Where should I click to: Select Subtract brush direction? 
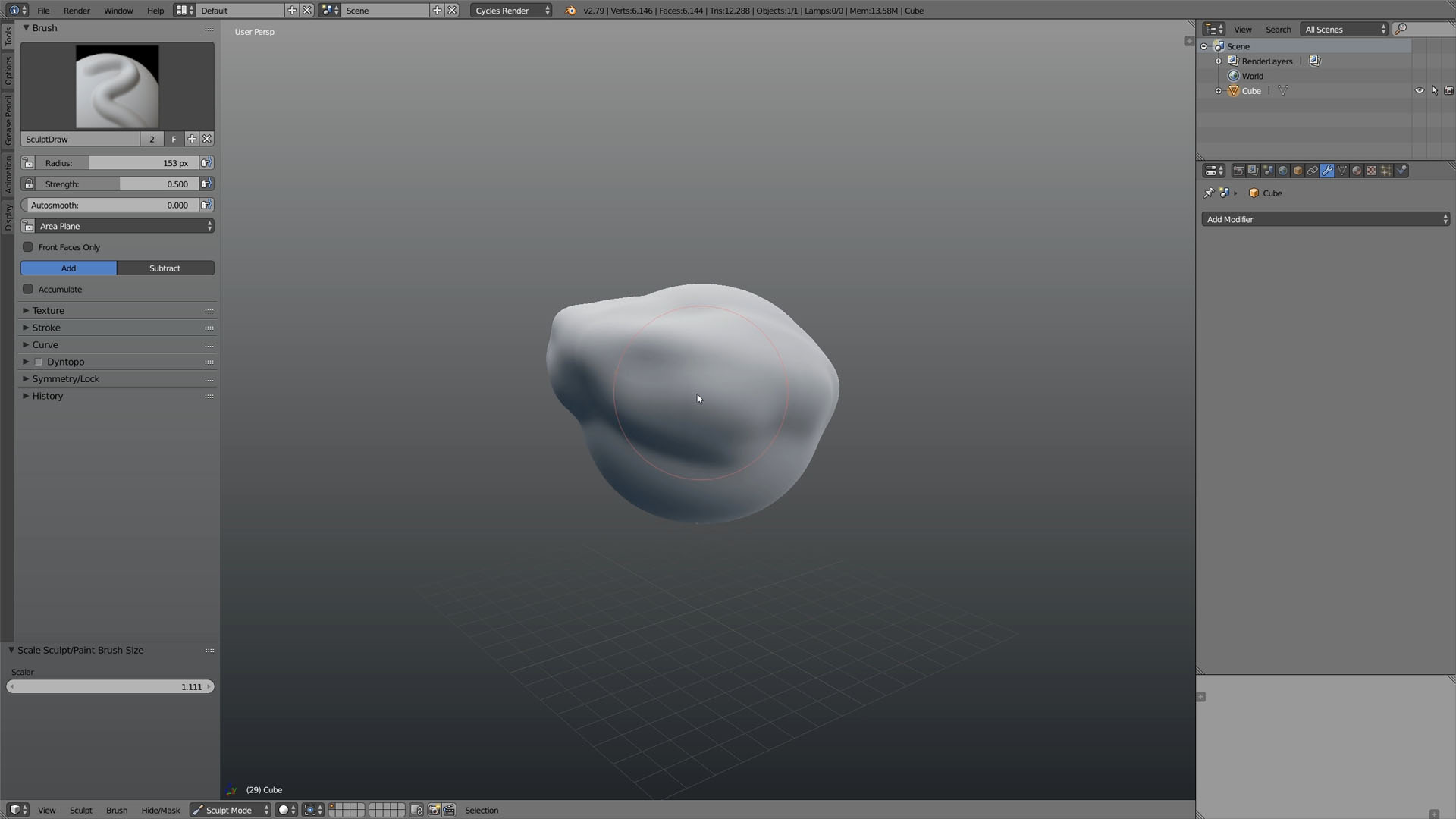[165, 268]
